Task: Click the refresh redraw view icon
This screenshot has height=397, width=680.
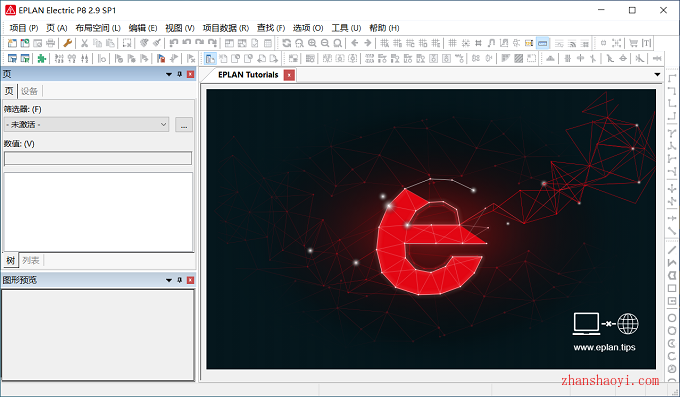Action: click(x=287, y=43)
